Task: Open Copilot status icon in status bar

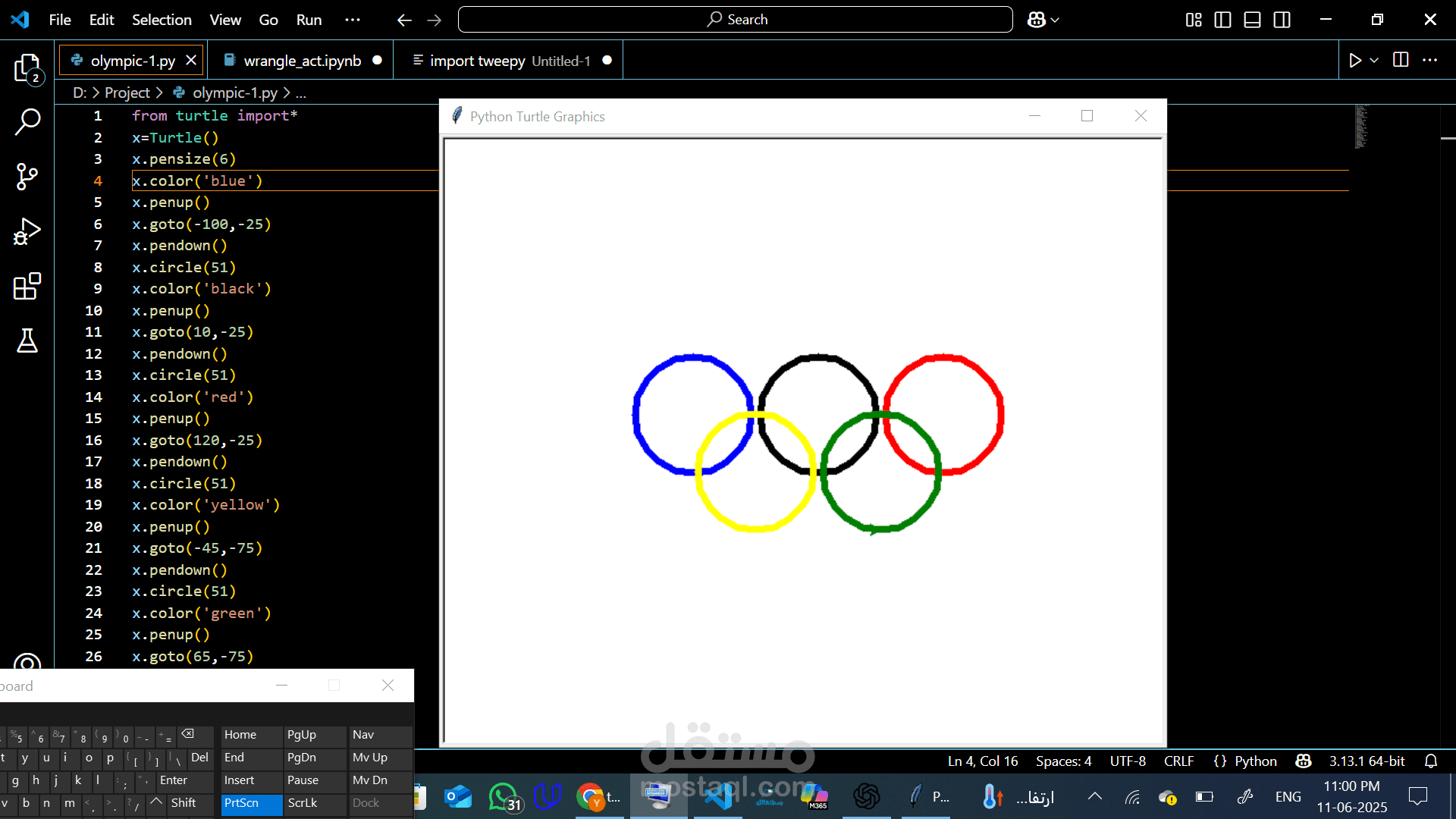Action: pos(1303,761)
